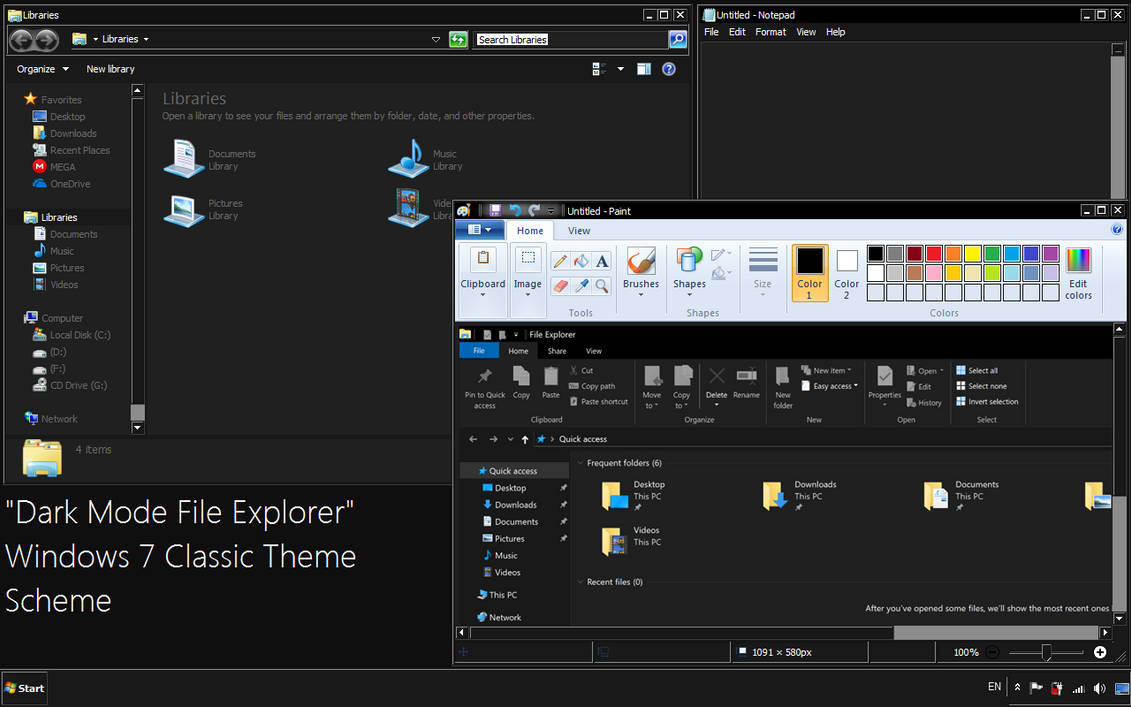Select Network in Libraries navigation pane

(51, 418)
